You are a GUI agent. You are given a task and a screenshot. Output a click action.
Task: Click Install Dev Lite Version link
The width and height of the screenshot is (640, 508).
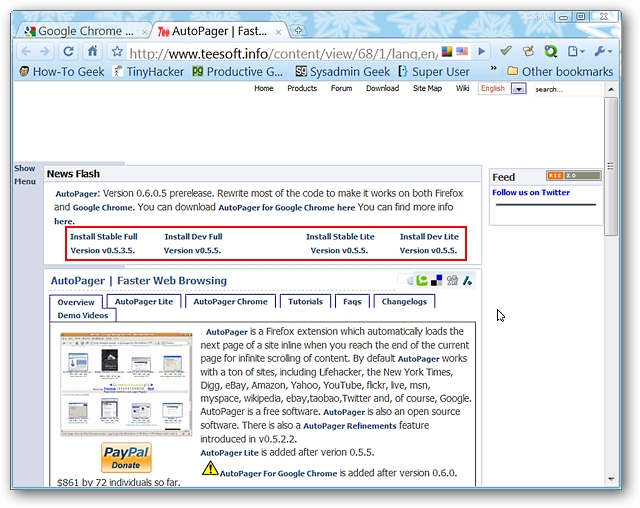click(x=429, y=244)
